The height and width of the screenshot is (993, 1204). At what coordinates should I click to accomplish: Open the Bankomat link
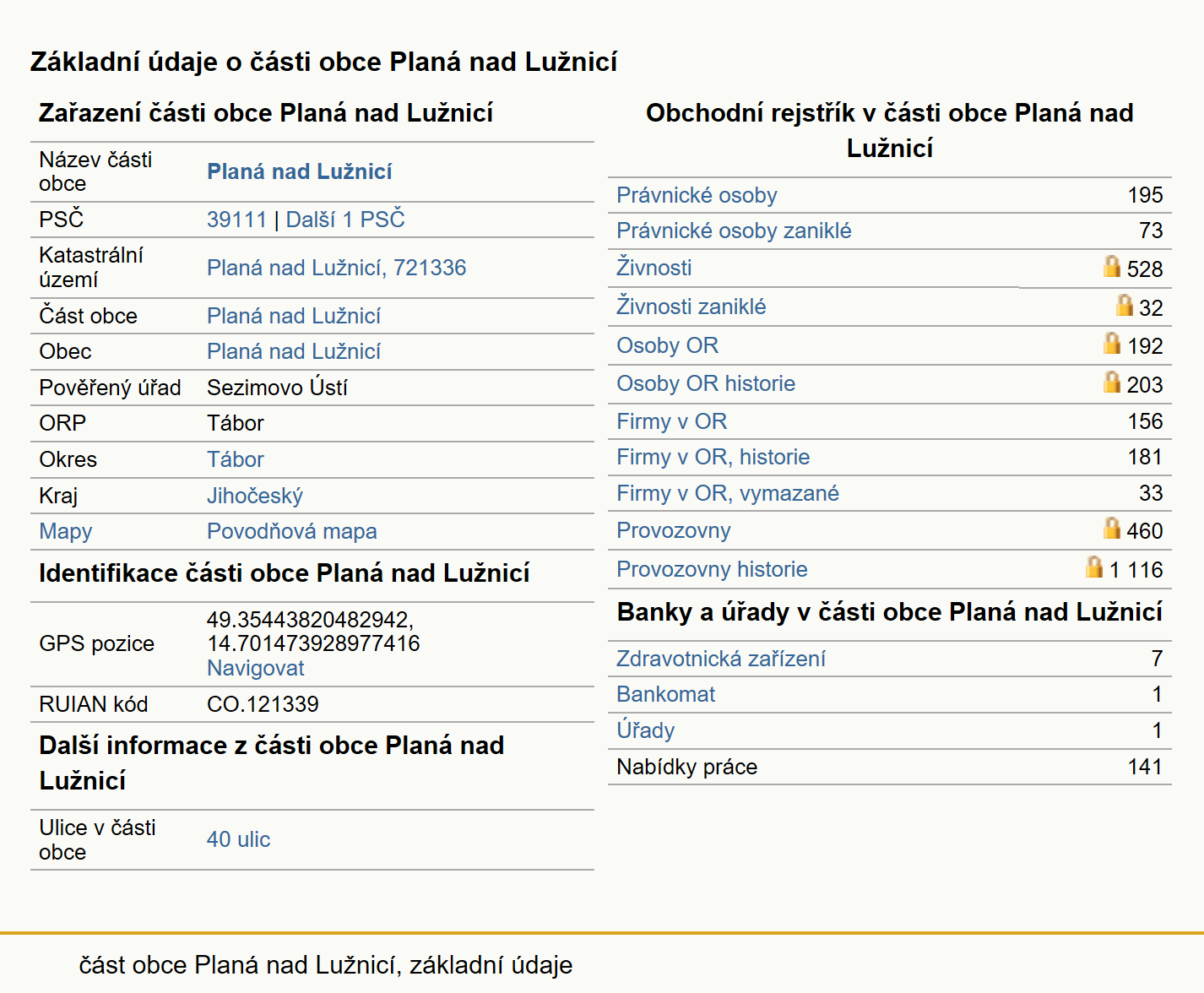tap(665, 694)
